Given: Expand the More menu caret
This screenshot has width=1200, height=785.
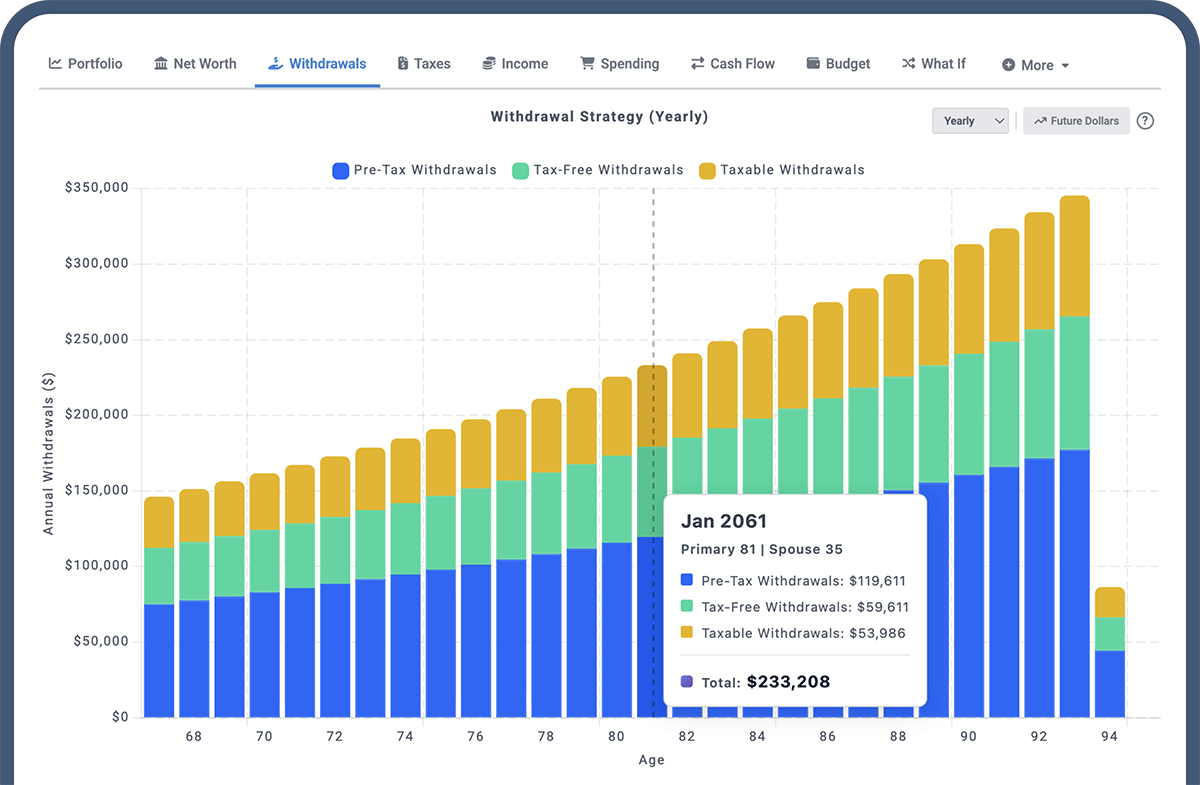Looking at the screenshot, I should coord(1063,65).
